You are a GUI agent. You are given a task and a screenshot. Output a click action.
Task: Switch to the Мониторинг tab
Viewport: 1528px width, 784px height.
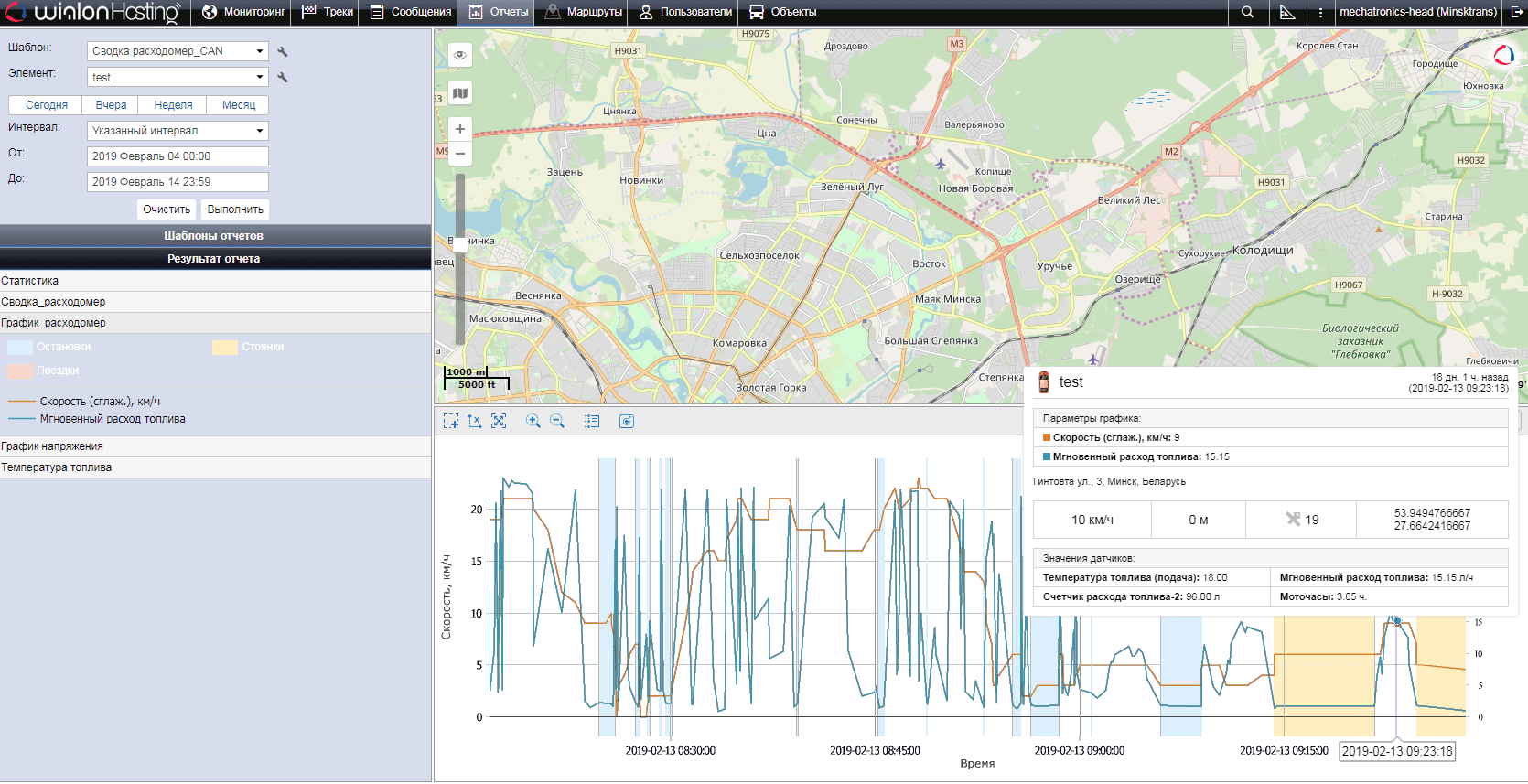(243, 12)
